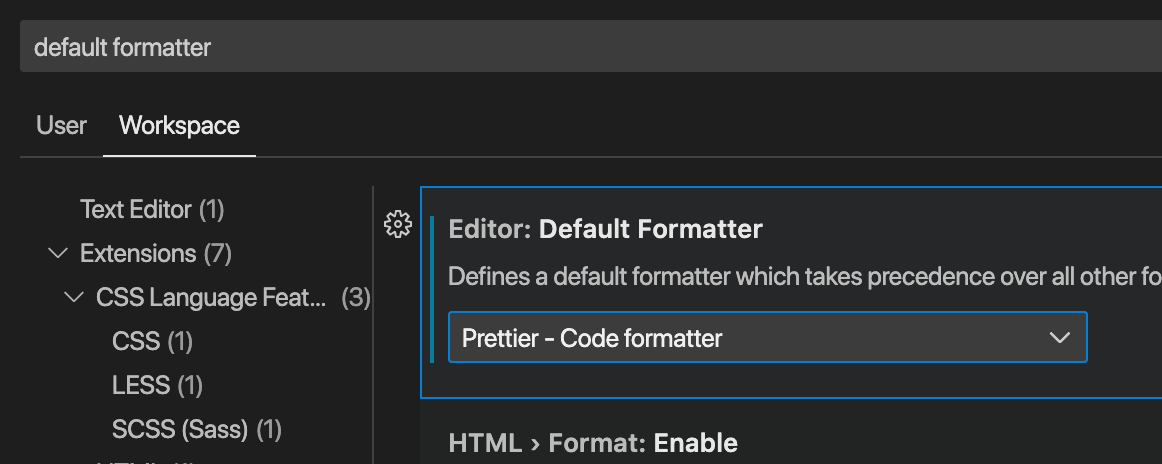Open the gear menu for Default Formatter
This screenshot has width=1162, height=464.
click(x=398, y=226)
